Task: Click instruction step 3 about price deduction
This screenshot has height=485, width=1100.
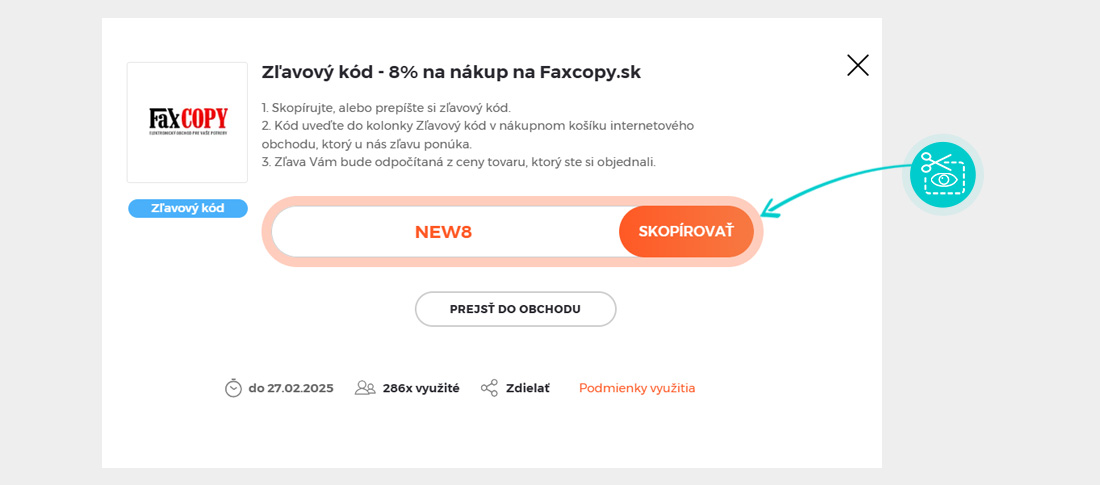Action: 459,162
